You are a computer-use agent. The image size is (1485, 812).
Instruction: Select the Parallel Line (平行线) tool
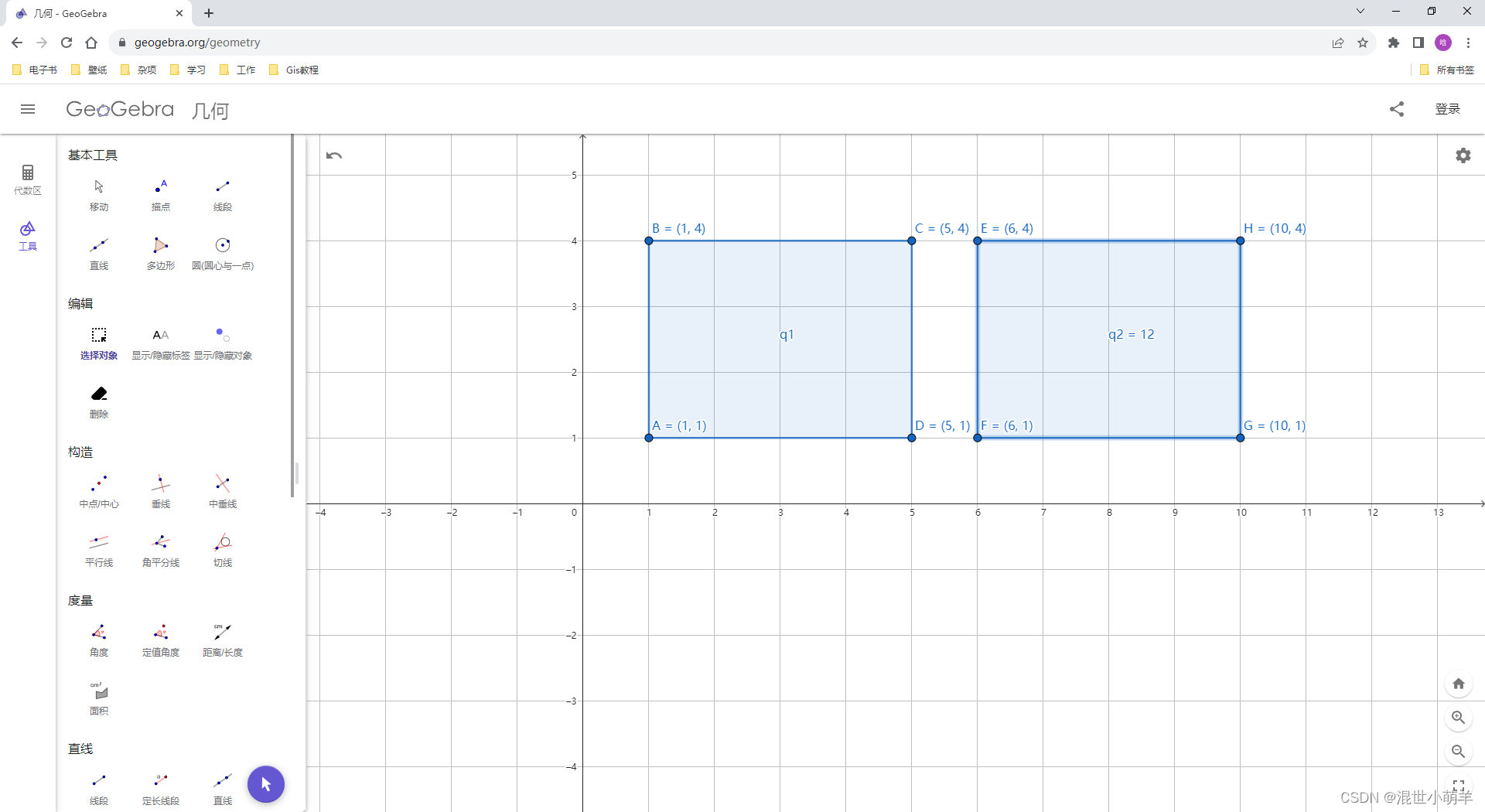coord(99,551)
